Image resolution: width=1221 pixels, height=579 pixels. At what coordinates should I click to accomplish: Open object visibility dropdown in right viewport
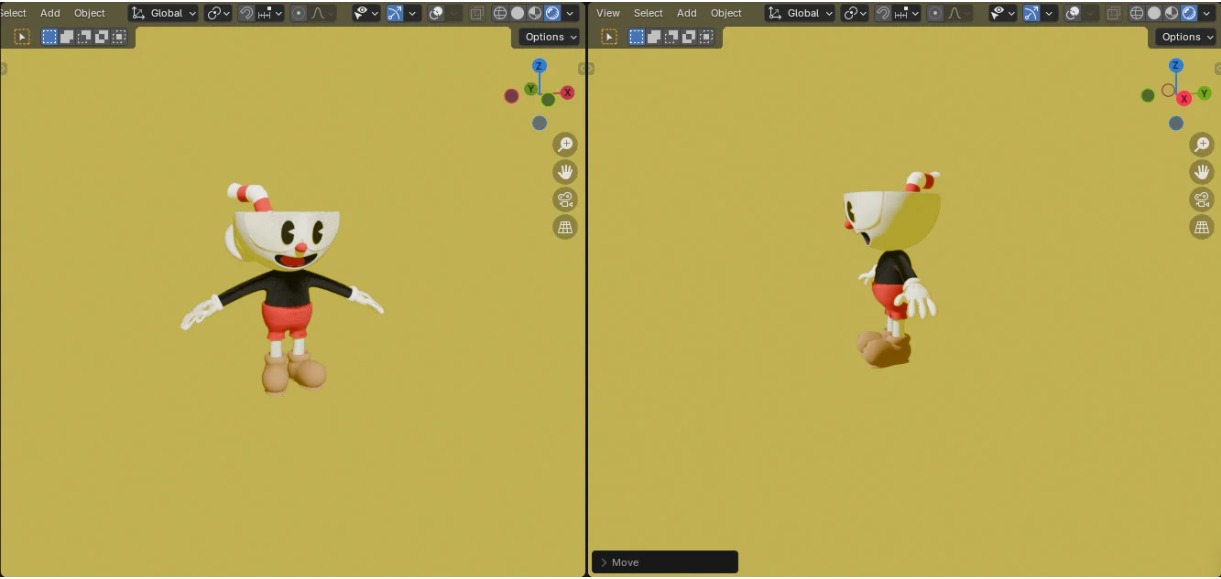click(1003, 13)
